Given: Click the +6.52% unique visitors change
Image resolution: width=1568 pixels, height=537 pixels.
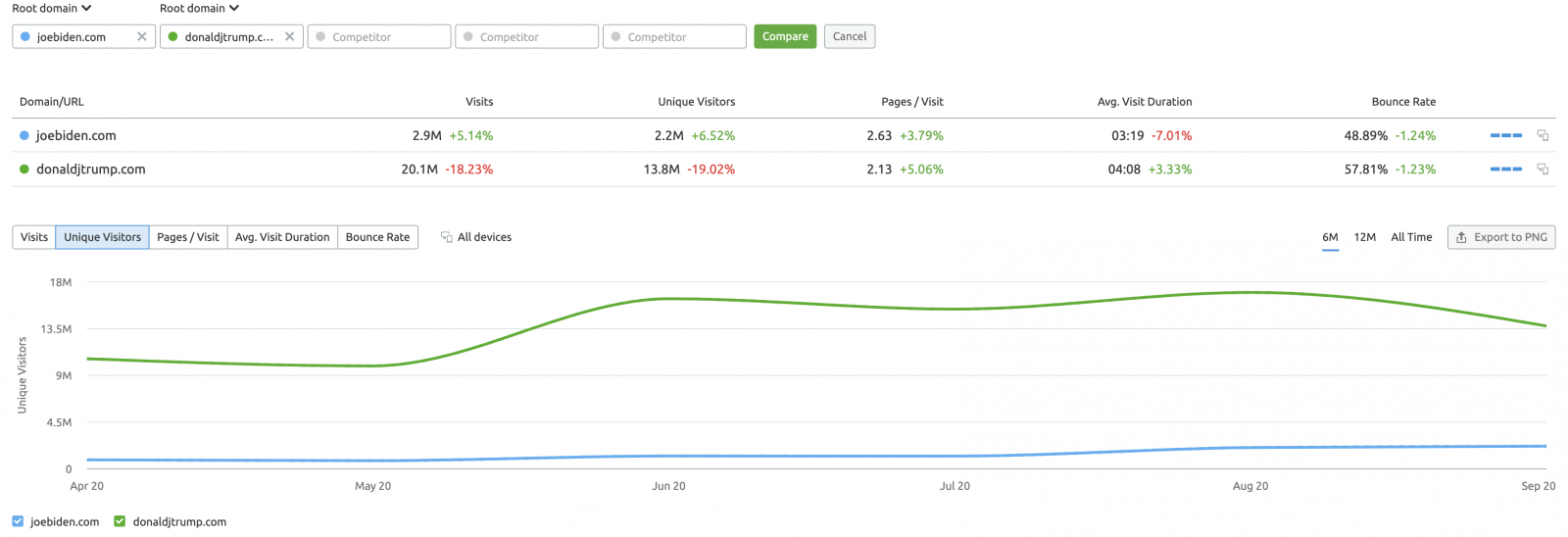Looking at the screenshot, I should coord(713,135).
